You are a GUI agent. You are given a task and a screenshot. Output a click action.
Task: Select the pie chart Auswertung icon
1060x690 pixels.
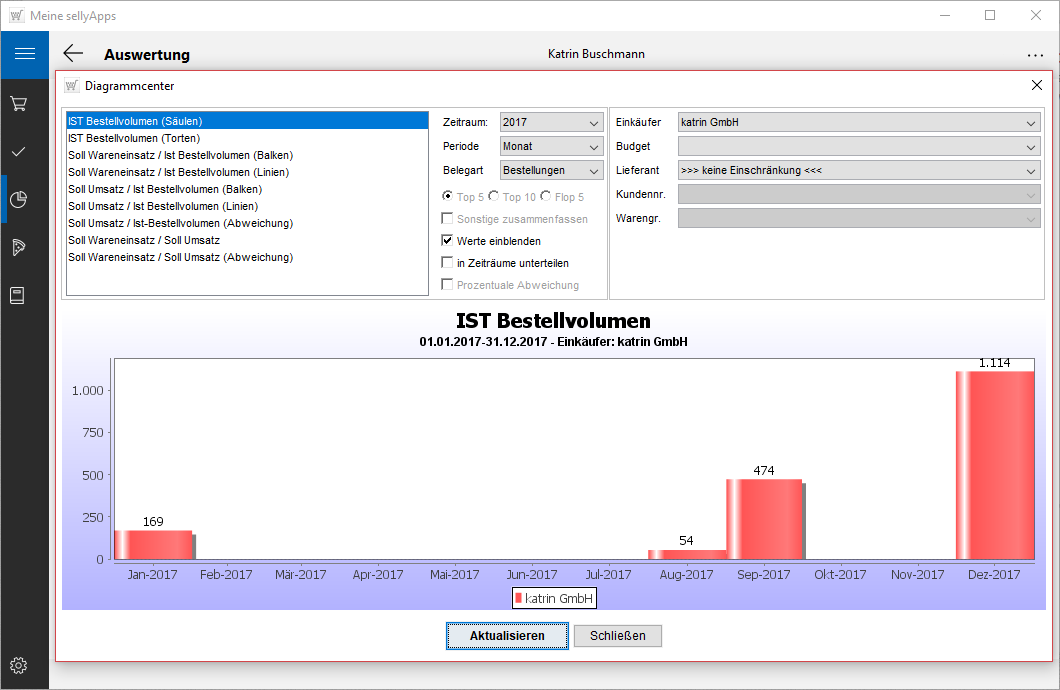pyautogui.click(x=18, y=199)
